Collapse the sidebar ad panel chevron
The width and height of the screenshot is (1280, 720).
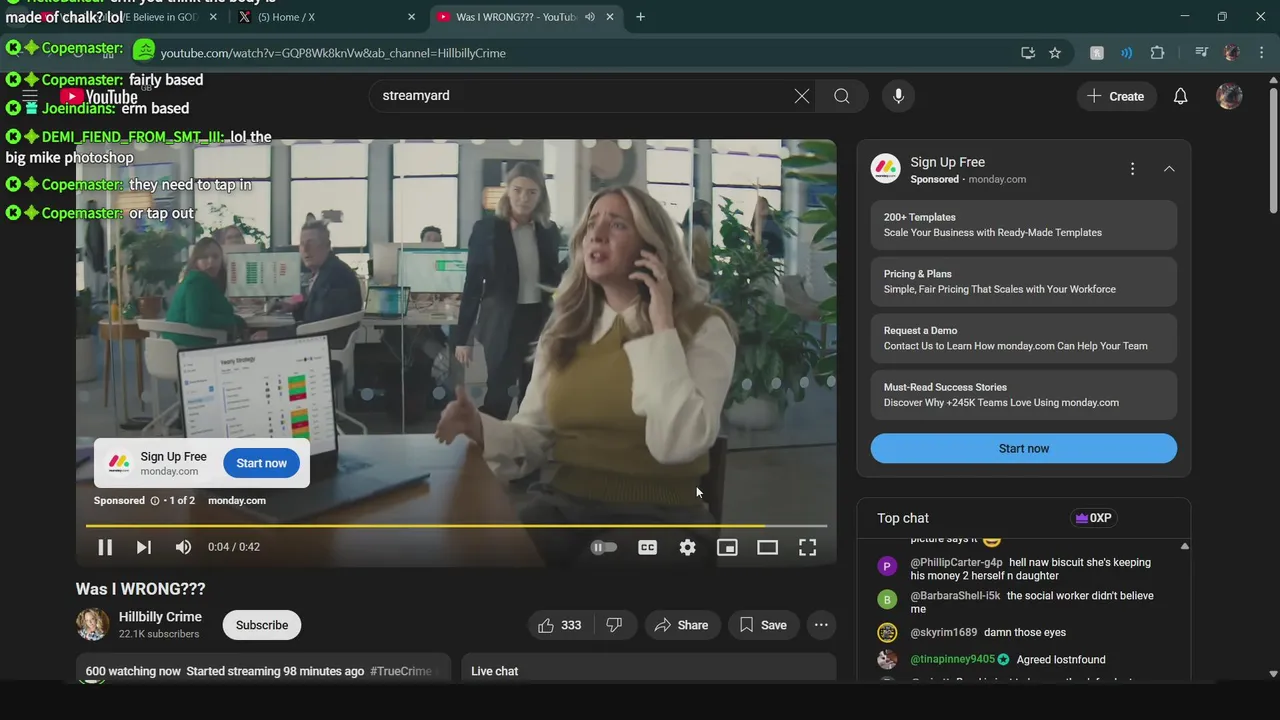pyautogui.click(x=1169, y=169)
